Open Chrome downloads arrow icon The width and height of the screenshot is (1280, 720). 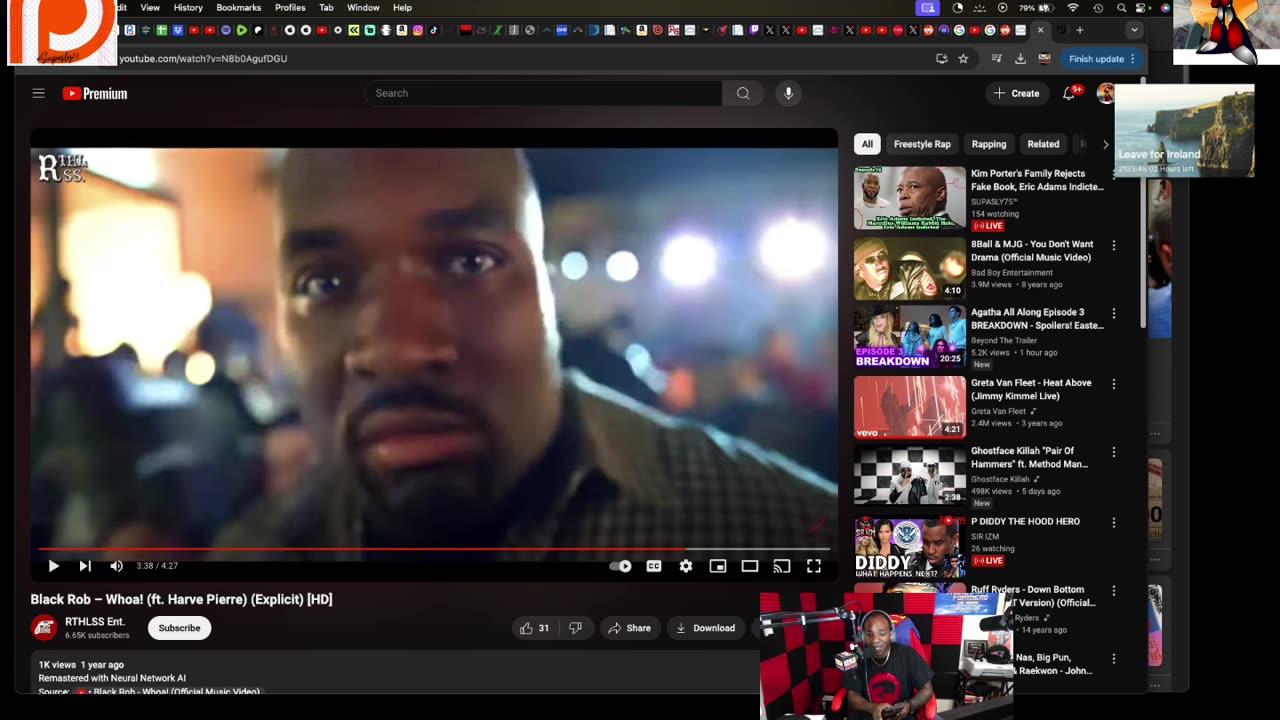[1020, 59]
